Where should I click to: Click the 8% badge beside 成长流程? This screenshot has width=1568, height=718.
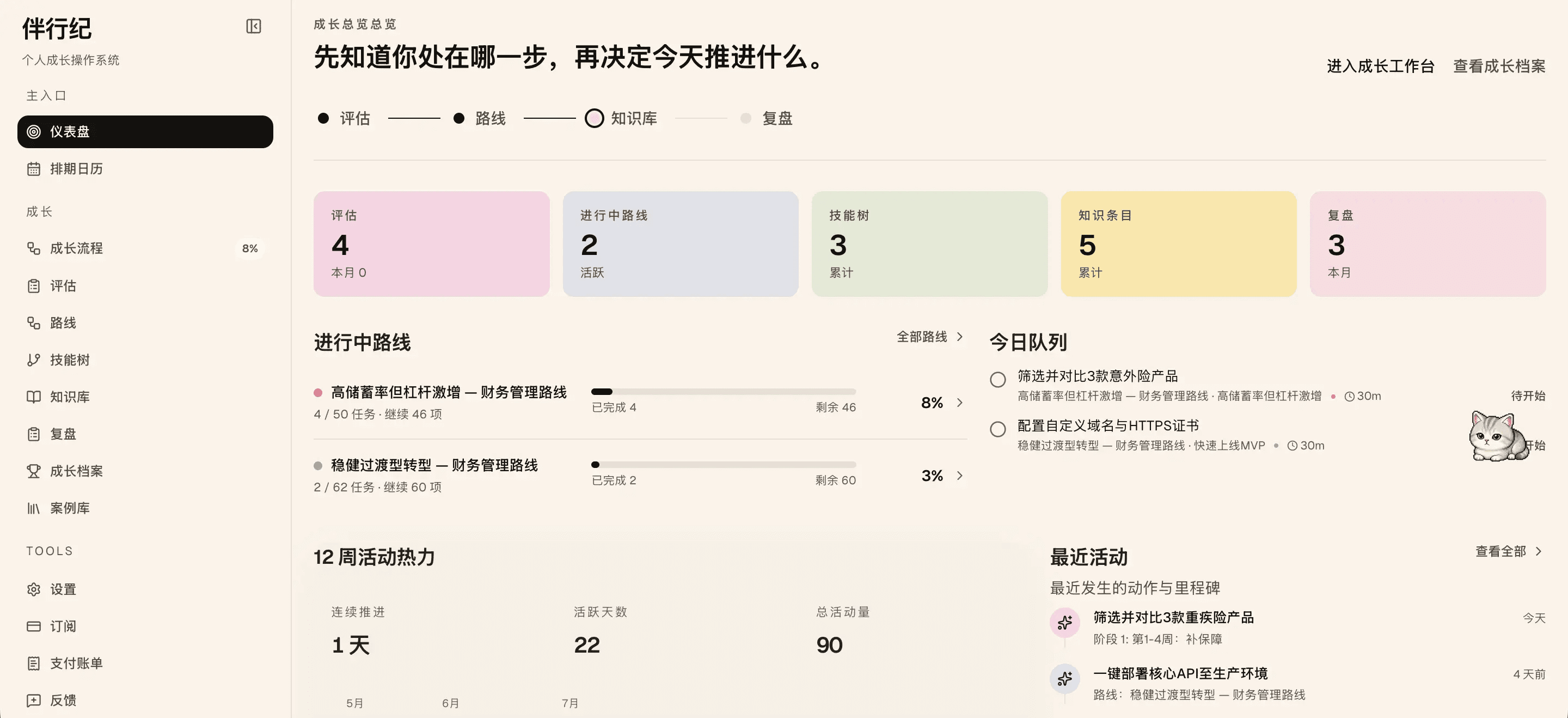[250, 248]
